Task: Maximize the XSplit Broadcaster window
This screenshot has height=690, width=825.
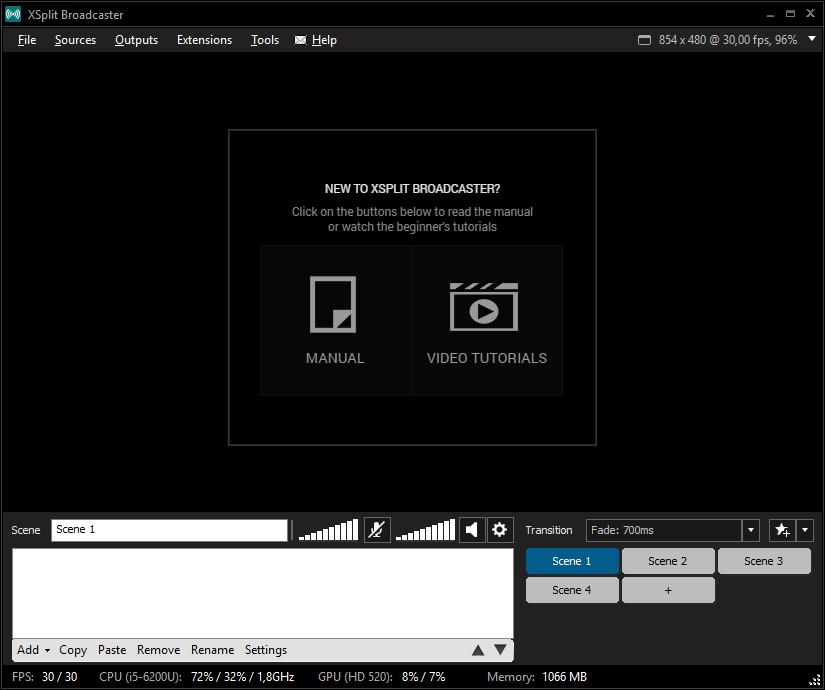Action: coord(790,14)
